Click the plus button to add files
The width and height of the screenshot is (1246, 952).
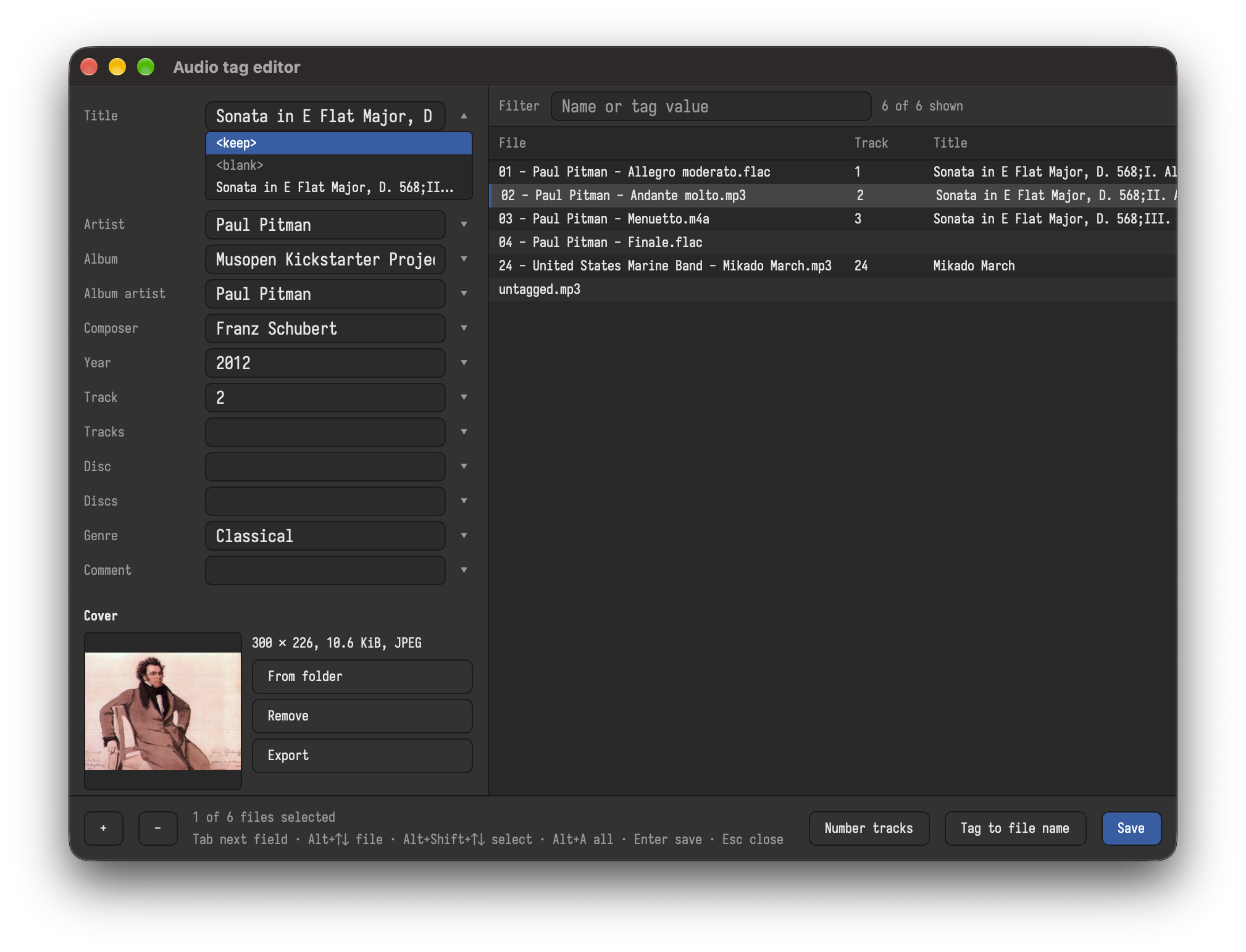pyautogui.click(x=103, y=828)
